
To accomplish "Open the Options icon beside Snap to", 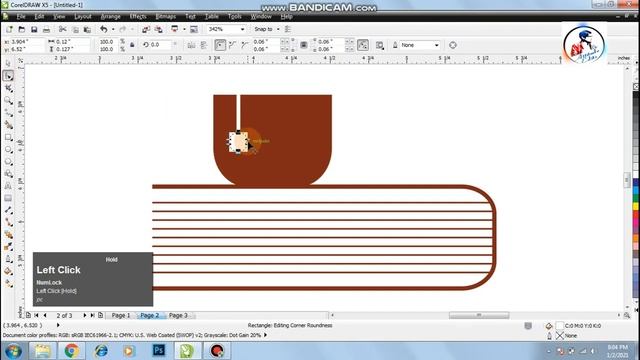I will (x=288, y=29).
